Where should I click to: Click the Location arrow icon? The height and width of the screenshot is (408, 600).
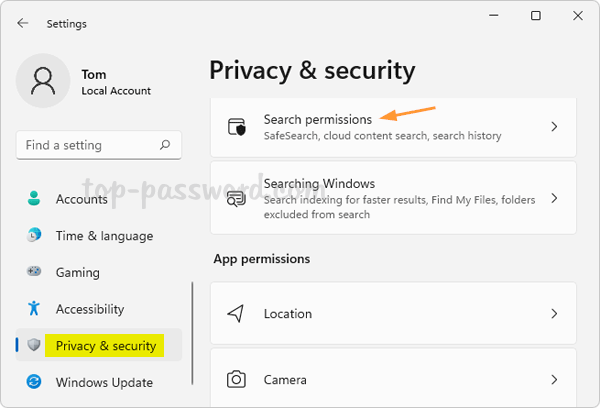pos(237,313)
